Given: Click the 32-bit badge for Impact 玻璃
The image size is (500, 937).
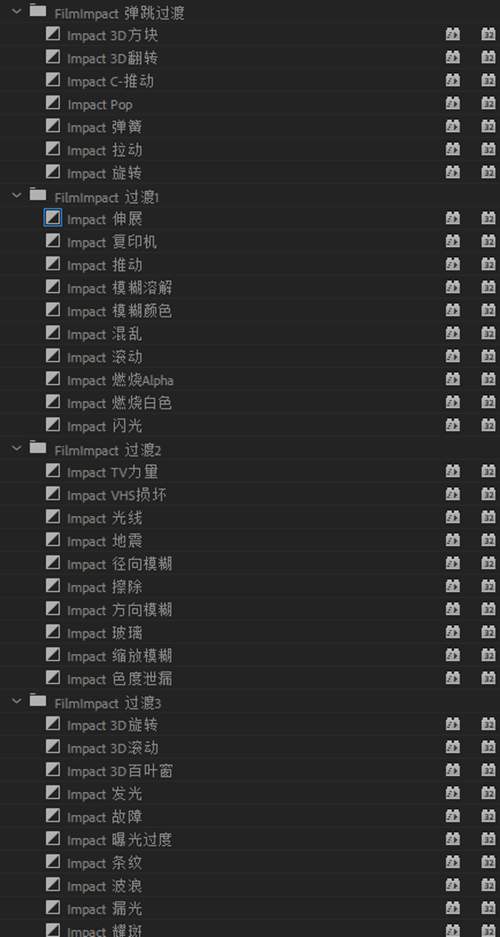Looking at the screenshot, I should pyautogui.click(x=488, y=632).
